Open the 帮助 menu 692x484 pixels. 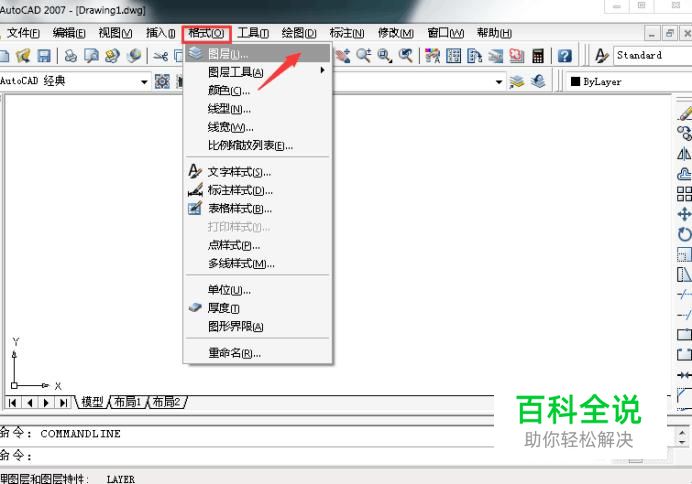point(494,33)
